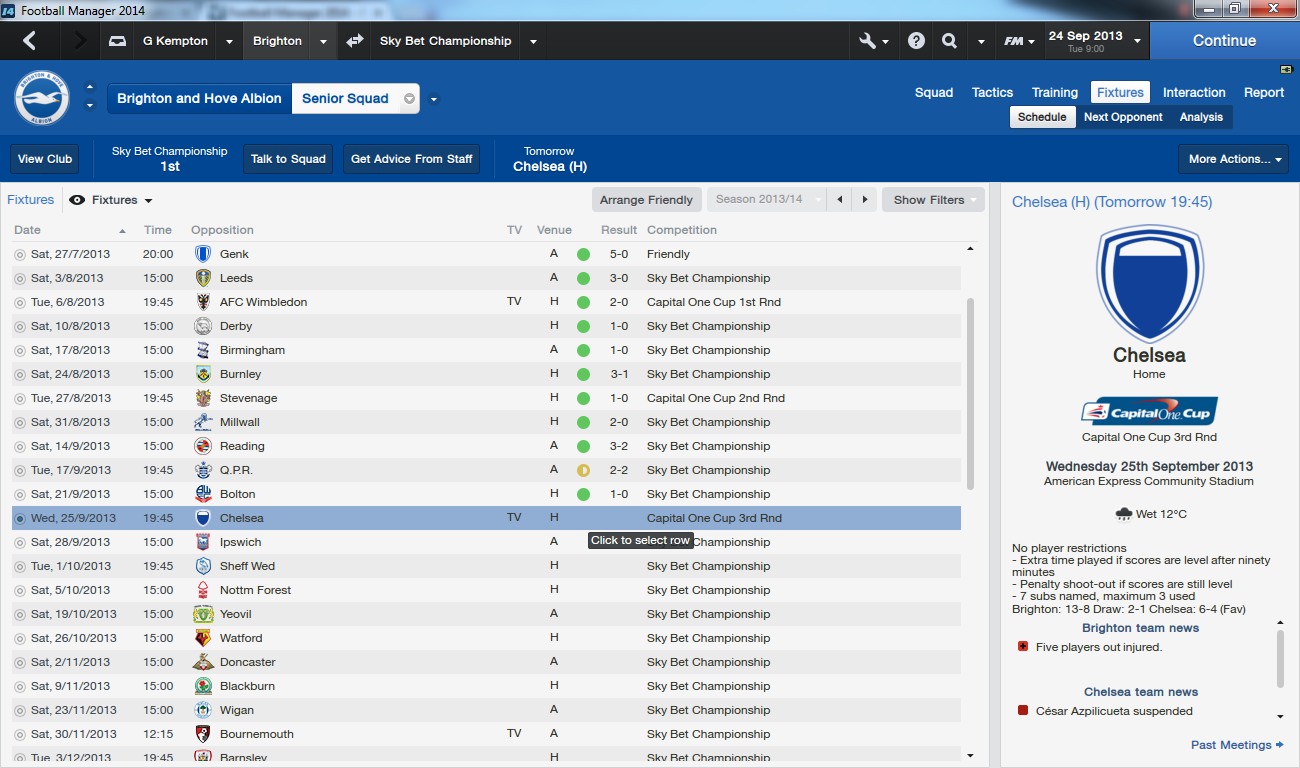Click the fixtures list vertical scrollbar
This screenshot has height=768, width=1300.
click(970, 394)
